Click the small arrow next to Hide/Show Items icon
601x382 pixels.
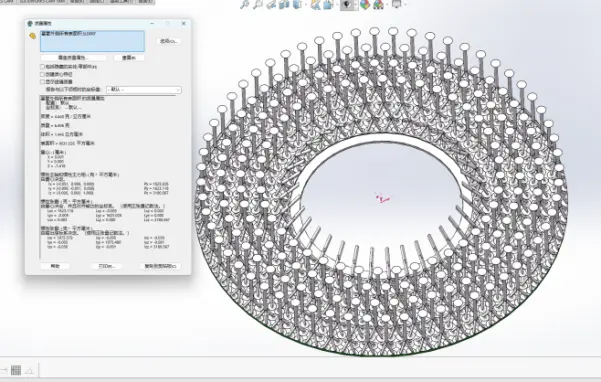(356, 5)
